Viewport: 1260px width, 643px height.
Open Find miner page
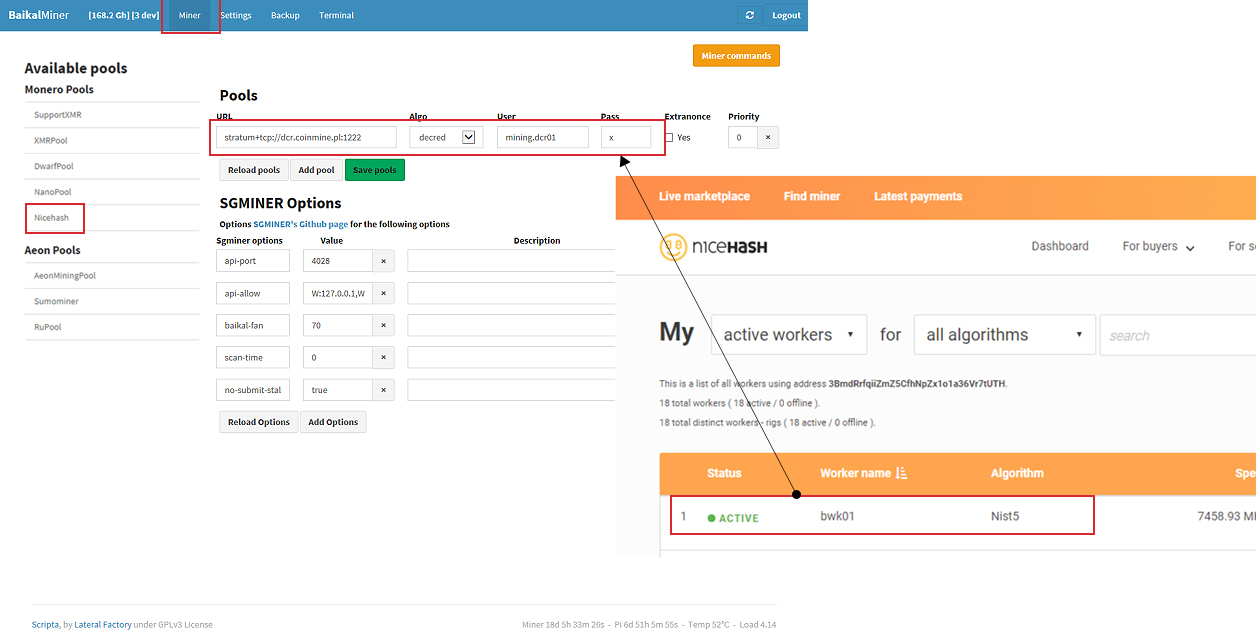click(x=812, y=196)
